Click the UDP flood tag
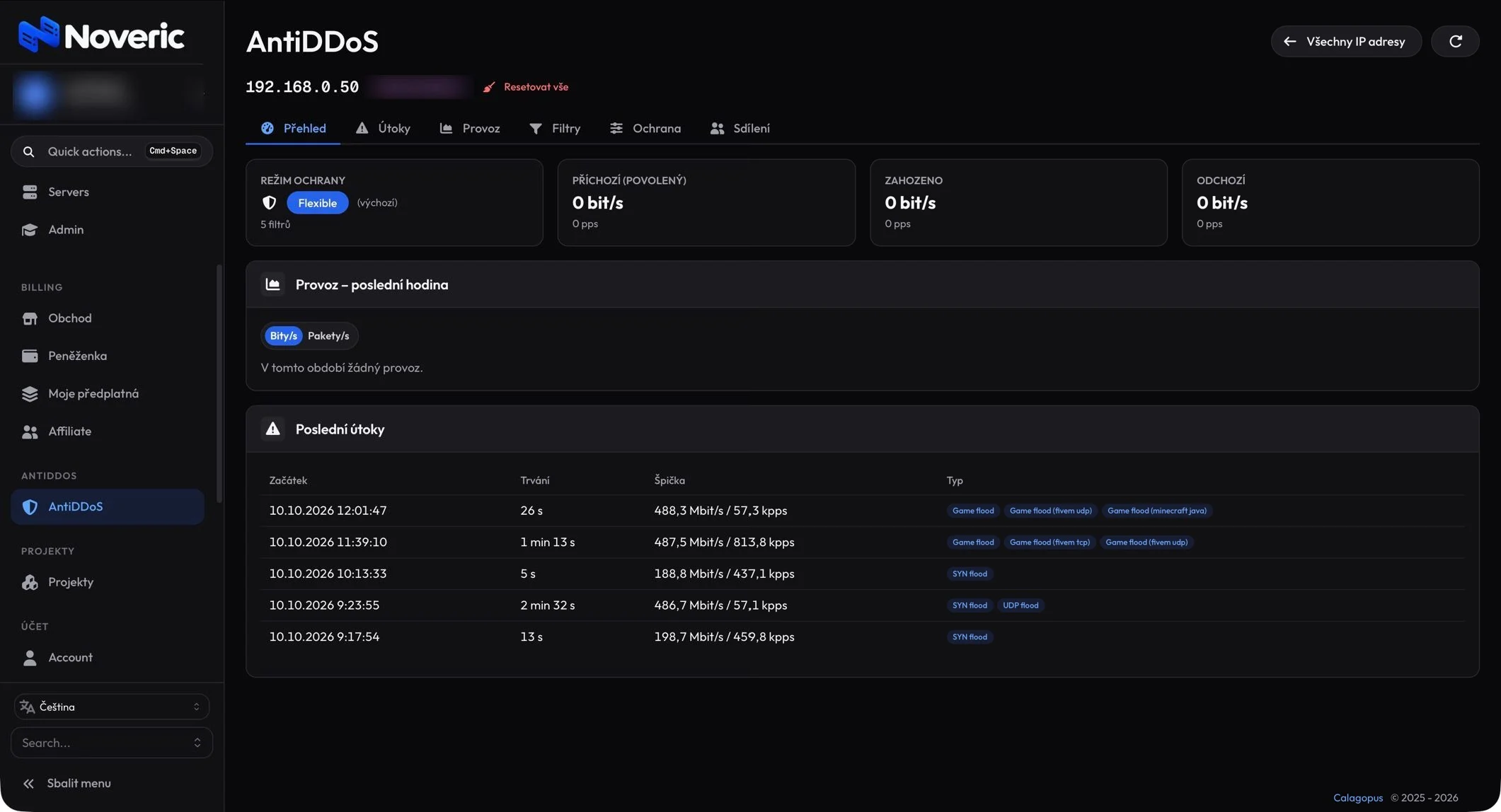The width and height of the screenshot is (1501, 812). pos(1020,605)
